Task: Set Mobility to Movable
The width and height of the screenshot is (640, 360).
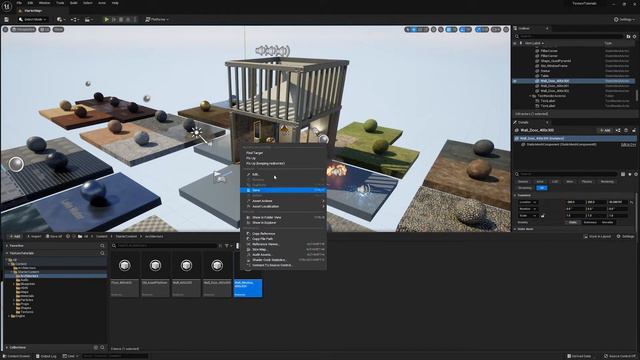Action: pyautogui.click(x=607, y=222)
